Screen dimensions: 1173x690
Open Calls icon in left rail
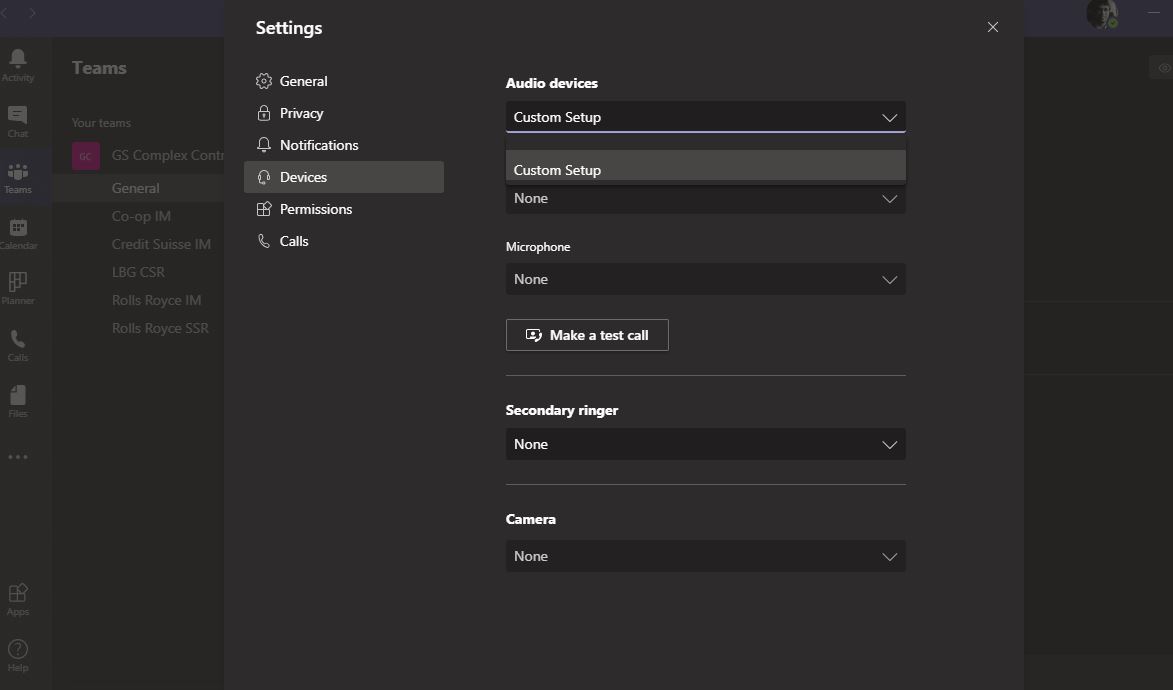(x=18, y=344)
